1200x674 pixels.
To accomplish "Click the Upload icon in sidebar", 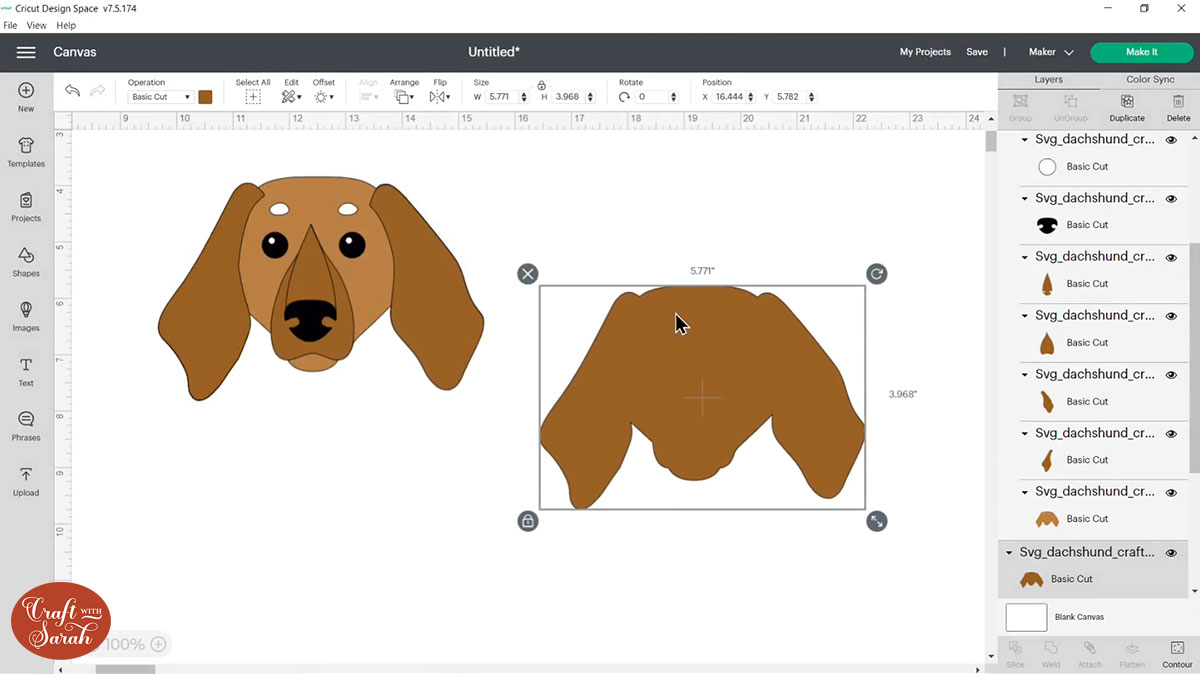I will 26,481.
